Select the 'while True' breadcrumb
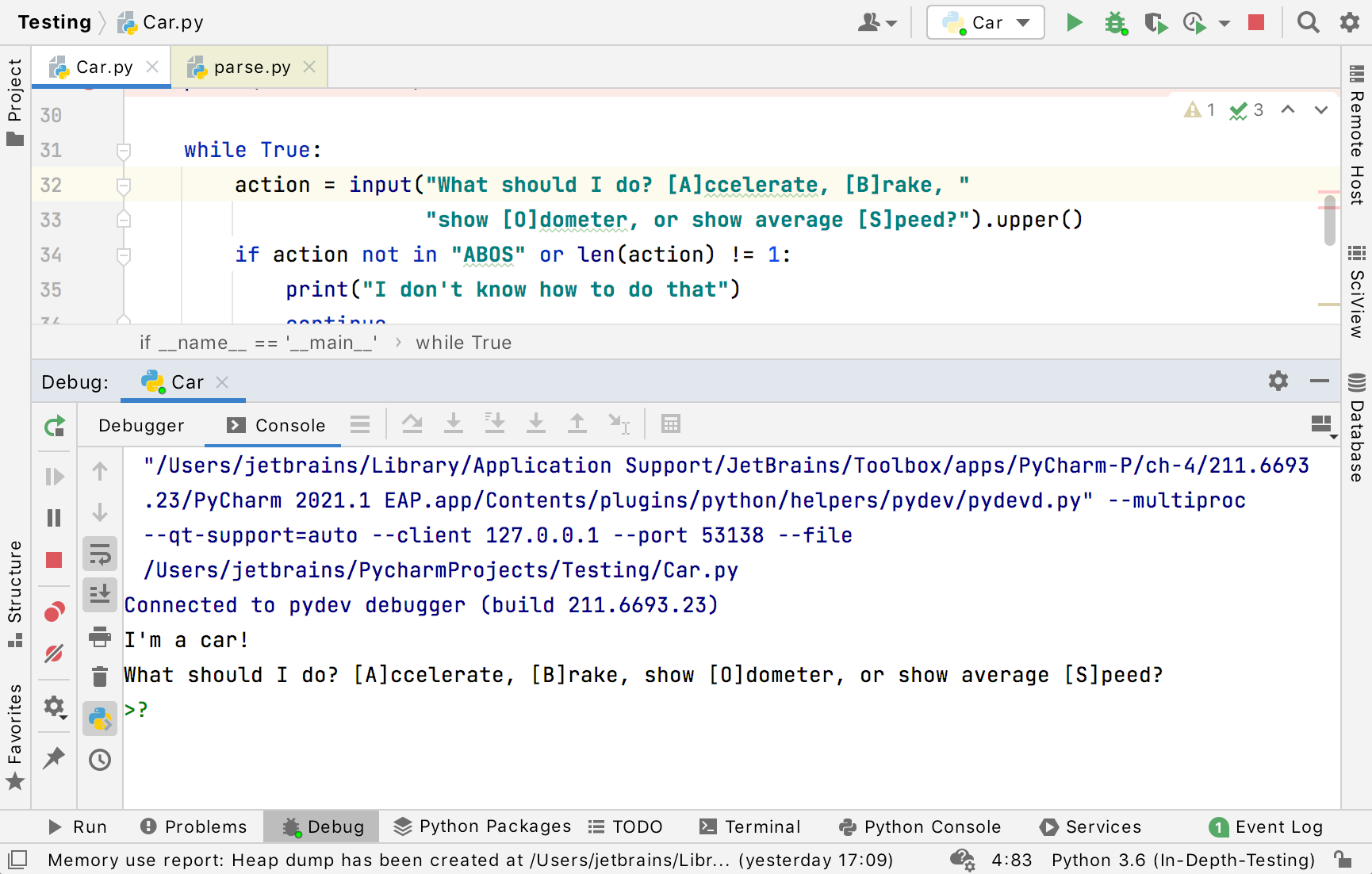1372x874 pixels. 463,342
